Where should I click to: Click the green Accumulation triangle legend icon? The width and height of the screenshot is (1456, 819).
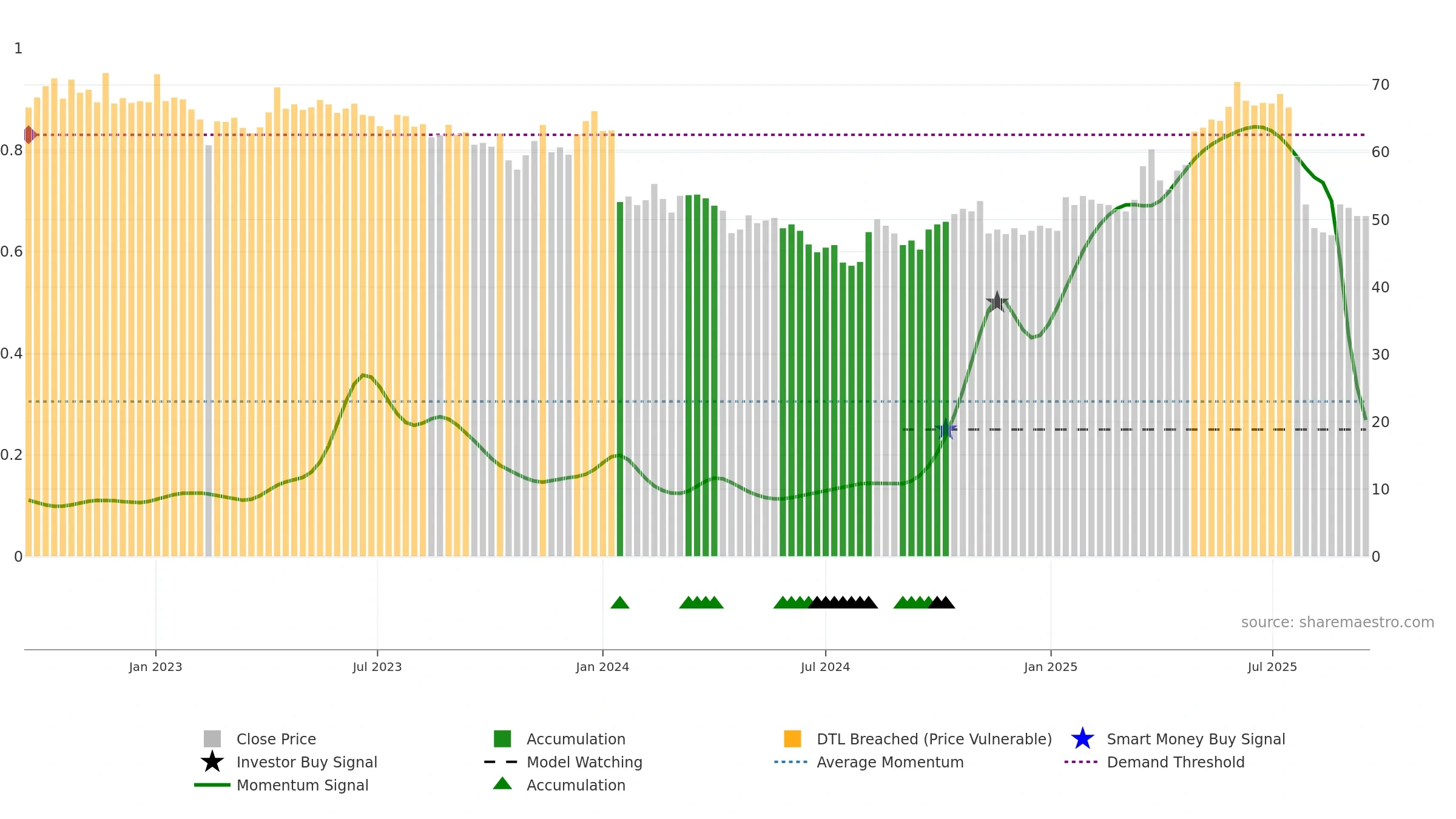coord(502,784)
